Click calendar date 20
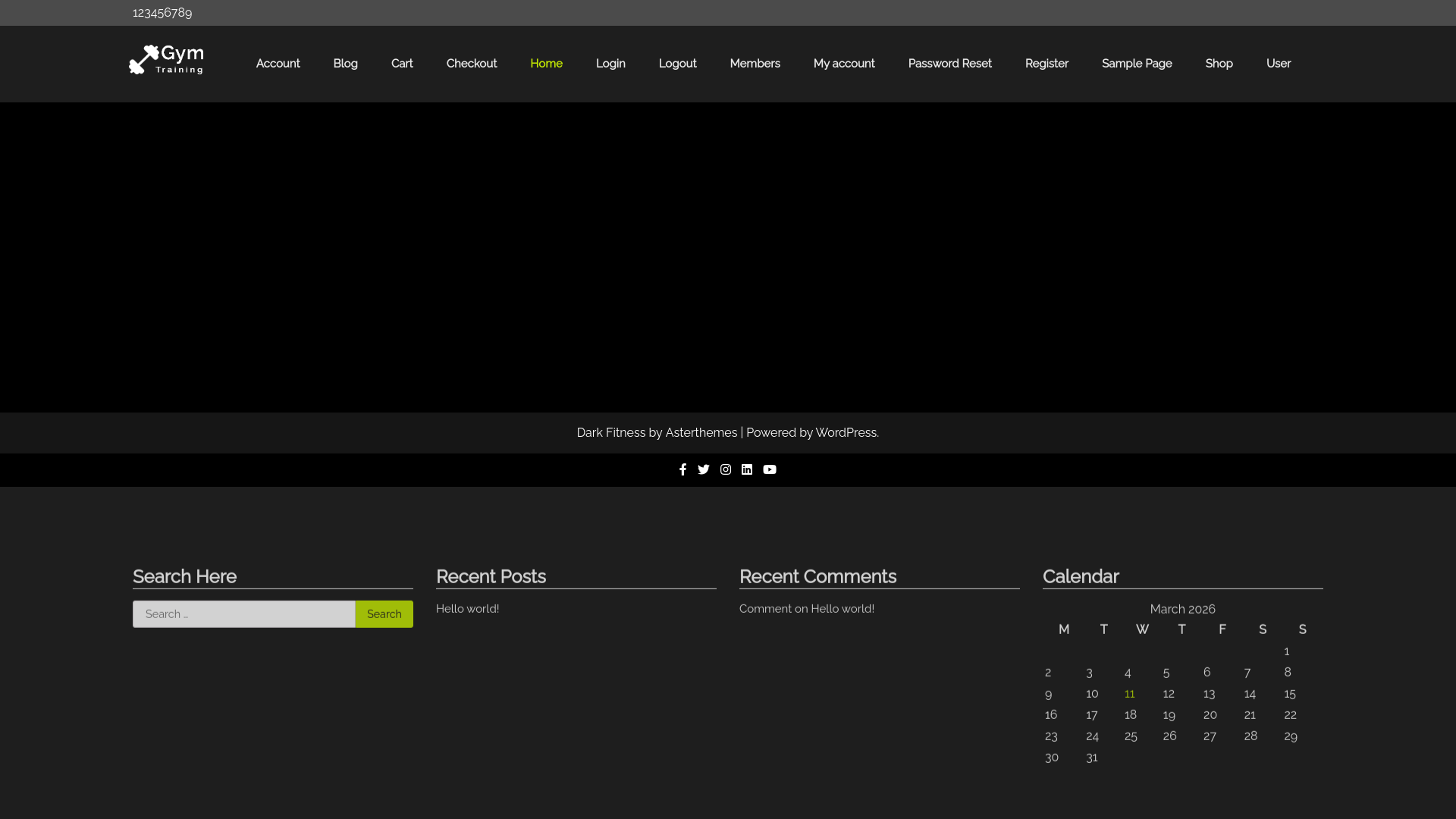 click(1210, 715)
